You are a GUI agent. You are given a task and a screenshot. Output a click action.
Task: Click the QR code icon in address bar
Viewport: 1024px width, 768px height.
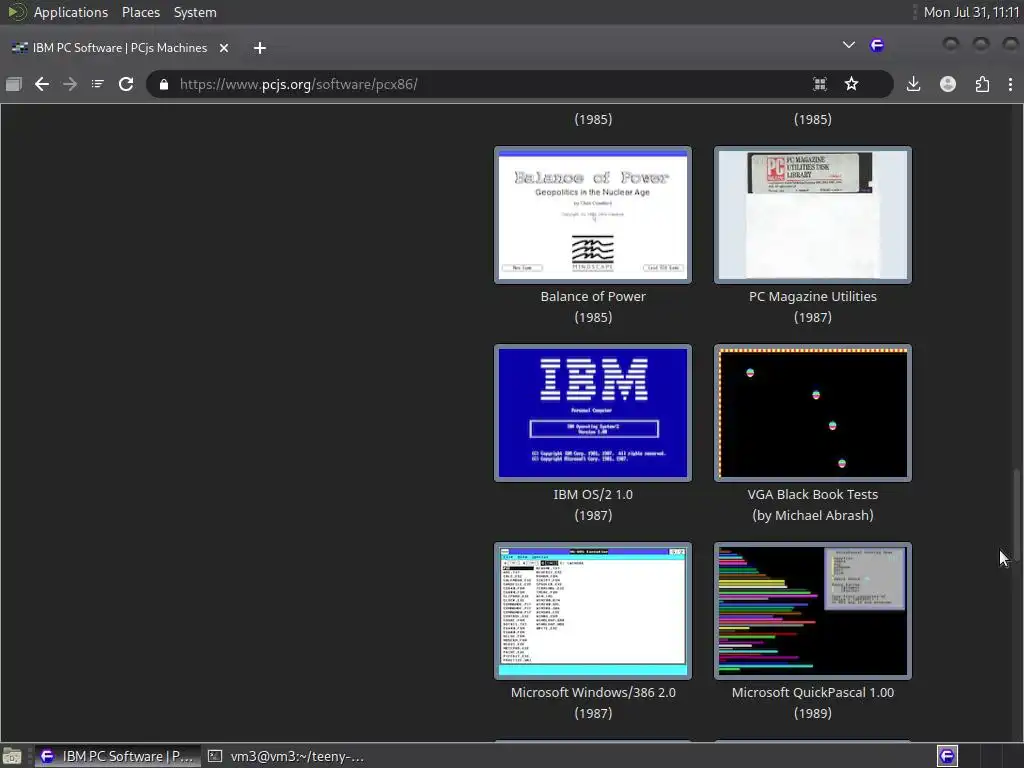(x=820, y=84)
